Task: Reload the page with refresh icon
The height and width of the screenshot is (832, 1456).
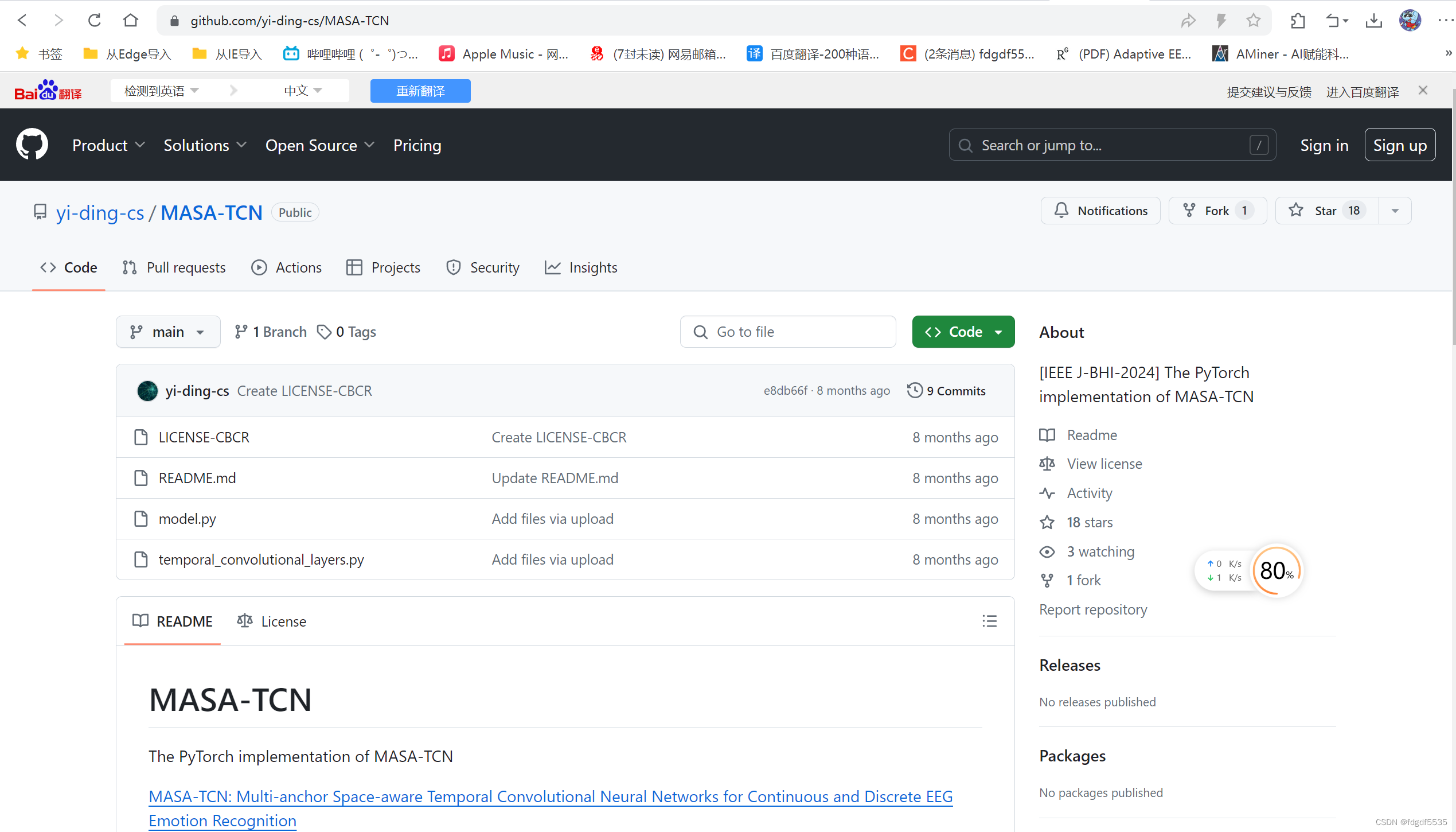Action: [95, 21]
